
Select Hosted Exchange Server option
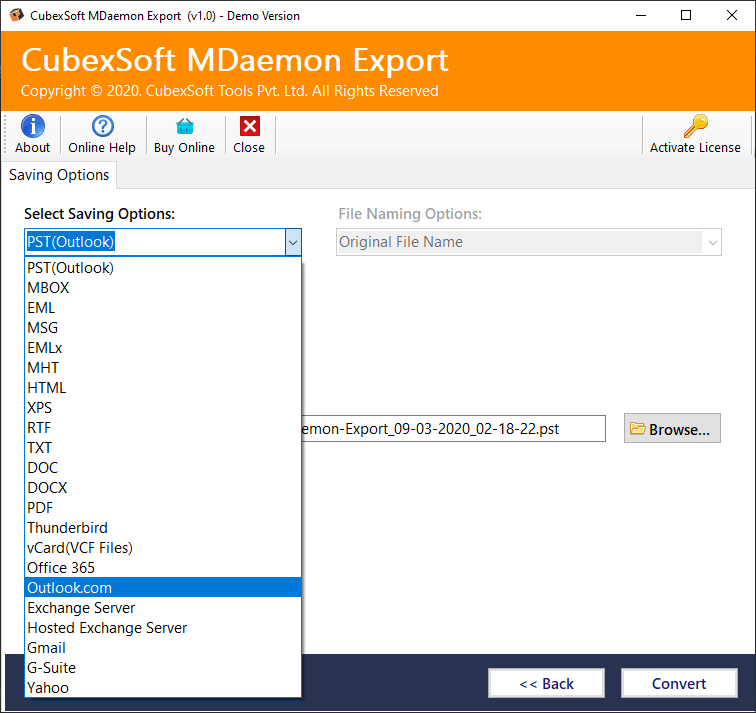107,628
